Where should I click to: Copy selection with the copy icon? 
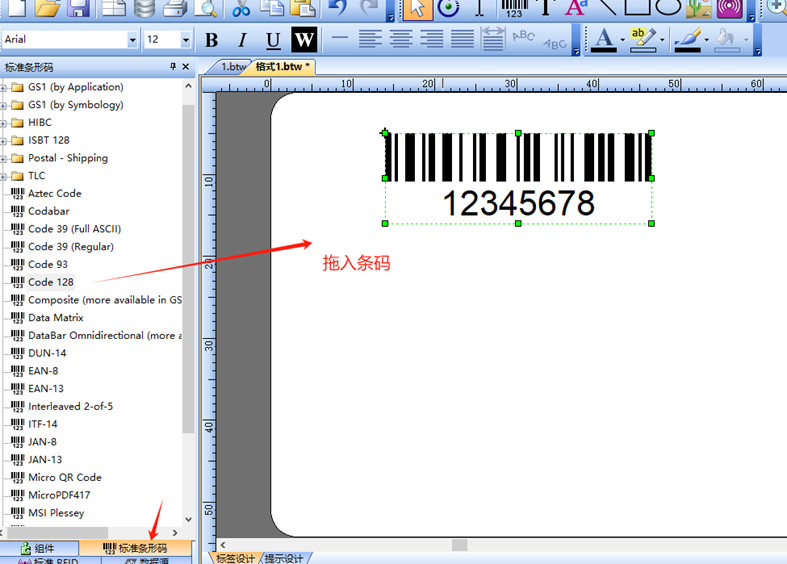(272, 8)
